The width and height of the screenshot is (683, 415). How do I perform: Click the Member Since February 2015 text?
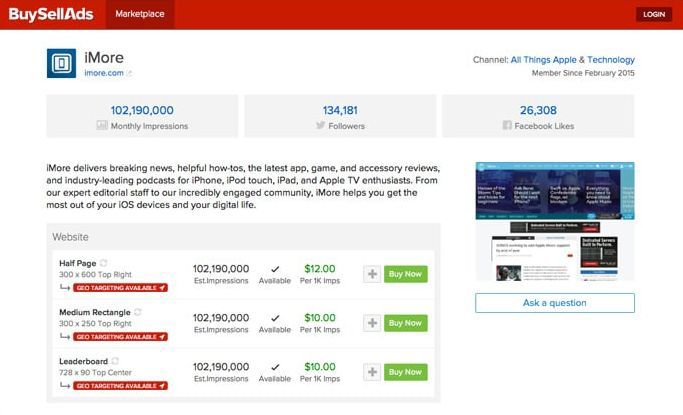click(583, 73)
